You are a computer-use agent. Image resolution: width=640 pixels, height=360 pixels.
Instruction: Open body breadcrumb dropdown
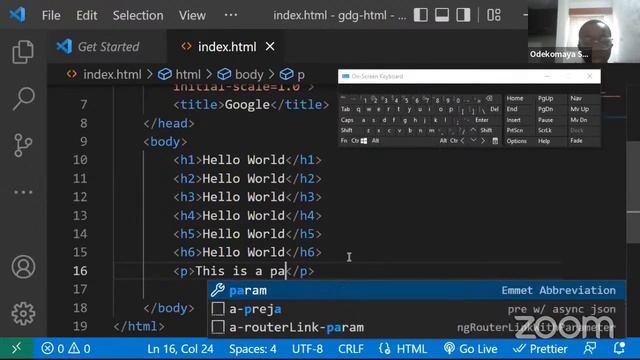coord(240,74)
